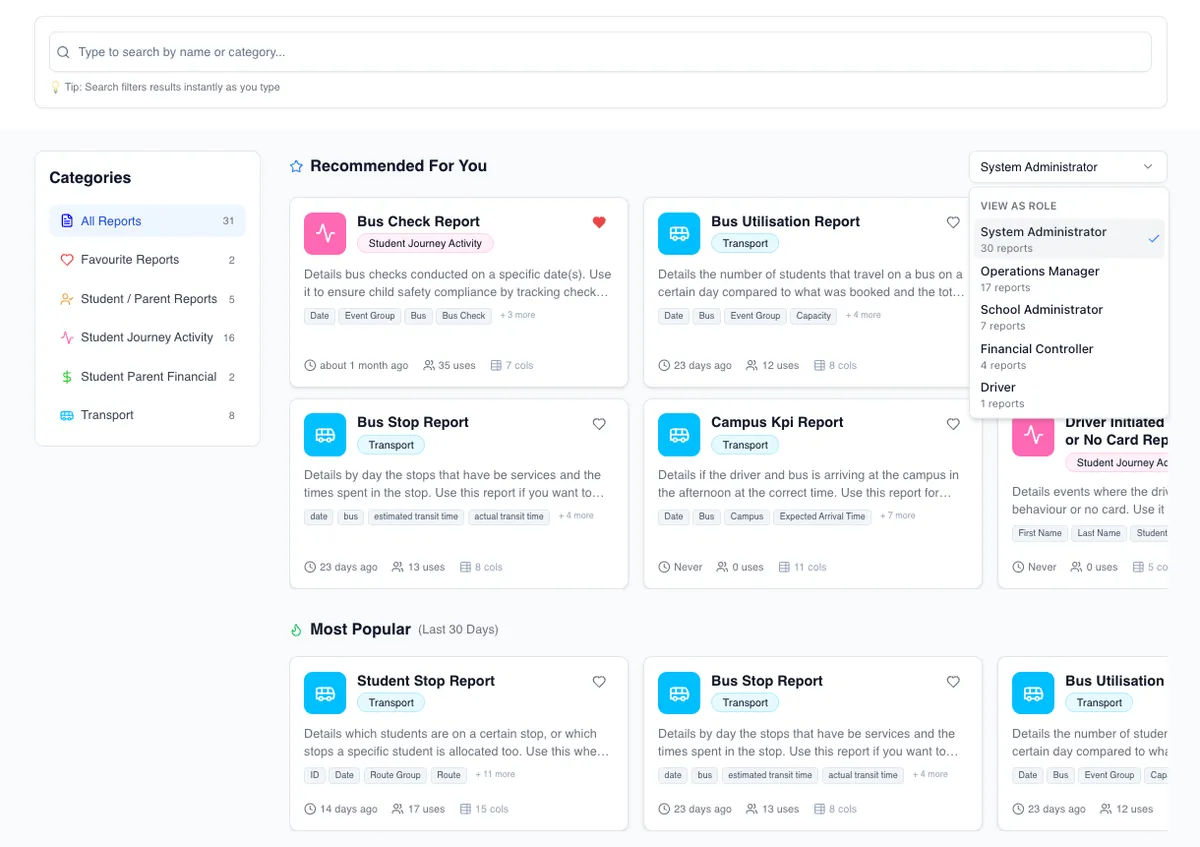Select Student Parent Financial category

click(x=147, y=377)
